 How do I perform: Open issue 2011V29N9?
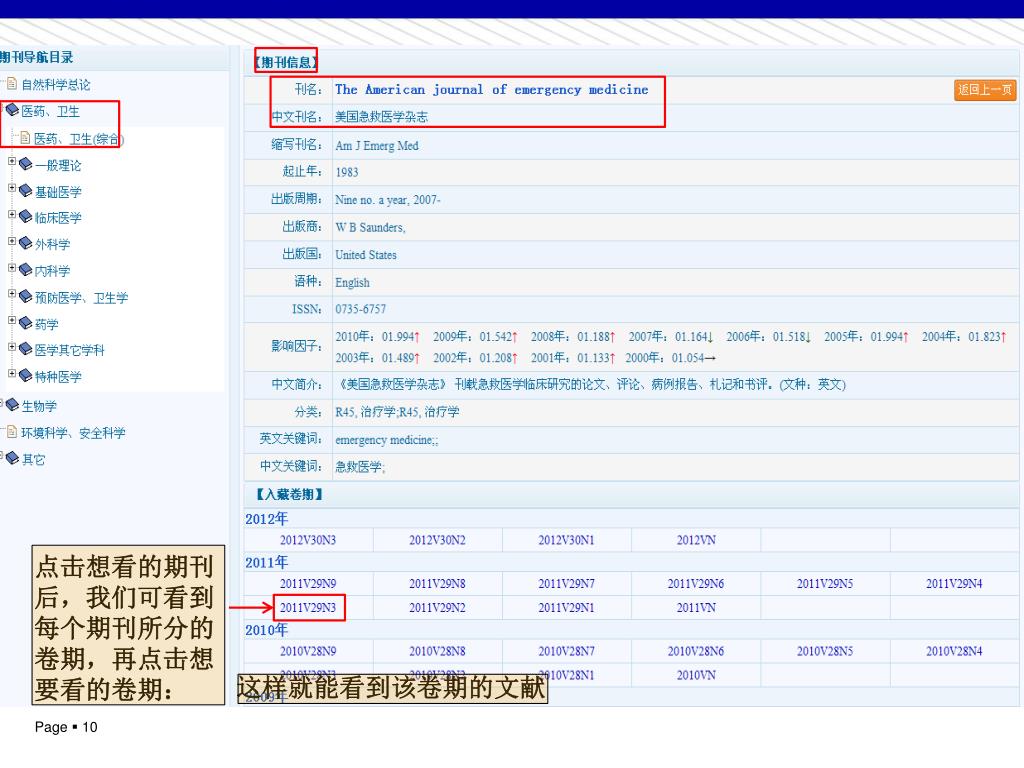click(x=308, y=584)
